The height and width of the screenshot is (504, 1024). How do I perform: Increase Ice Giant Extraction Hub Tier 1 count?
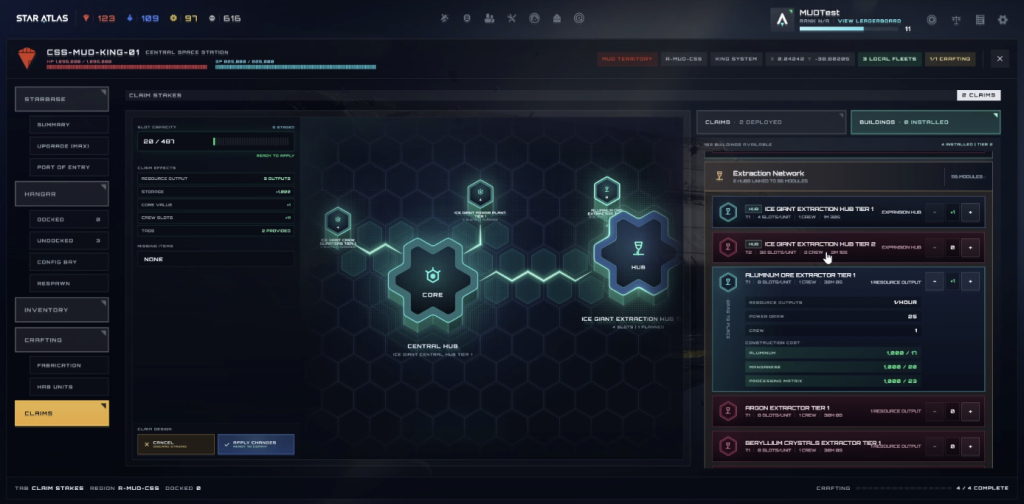coord(970,212)
